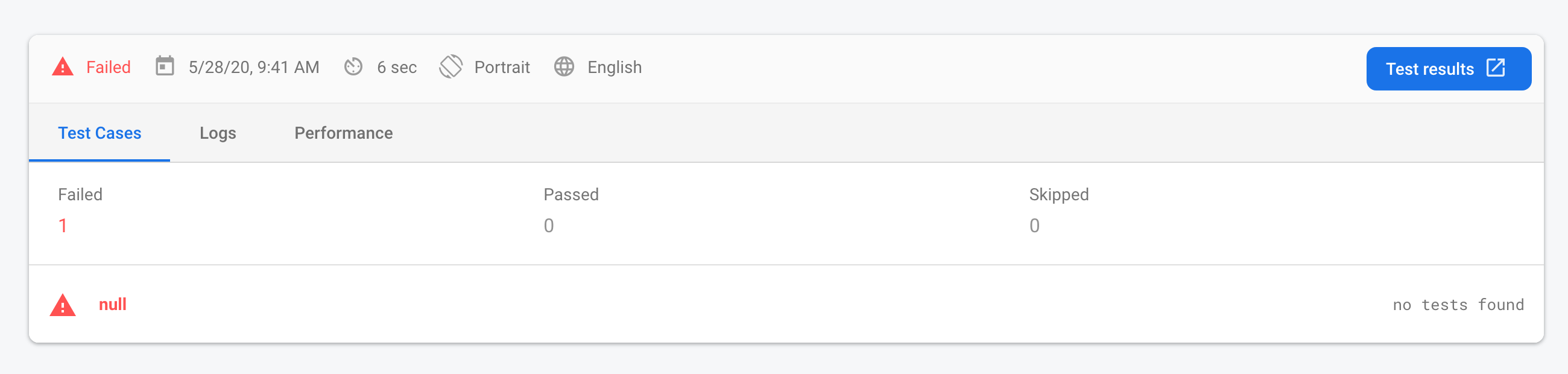Click the 'no tests found' message

[x=1458, y=305]
